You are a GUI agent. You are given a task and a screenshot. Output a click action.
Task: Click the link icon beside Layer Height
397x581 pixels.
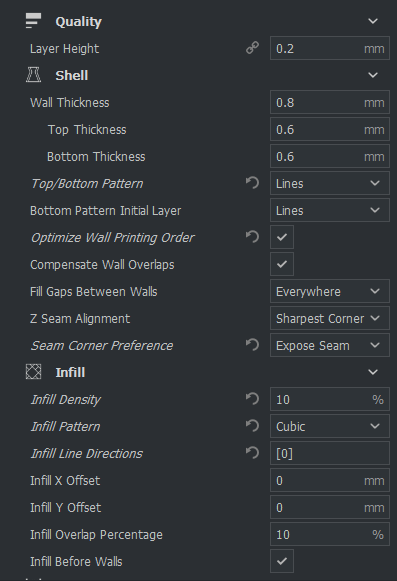click(x=252, y=48)
